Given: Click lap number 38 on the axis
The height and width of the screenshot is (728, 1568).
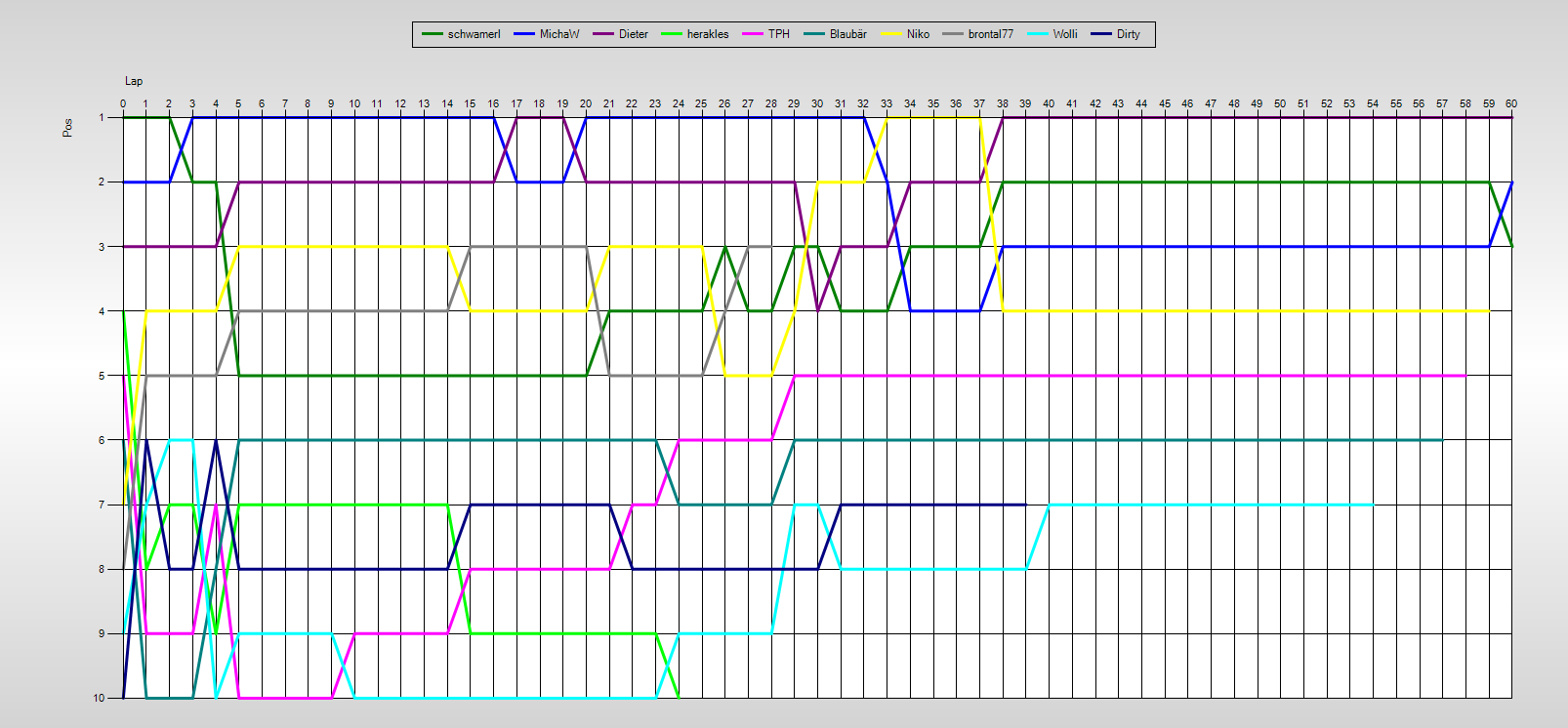Looking at the screenshot, I should click(x=1003, y=103).
